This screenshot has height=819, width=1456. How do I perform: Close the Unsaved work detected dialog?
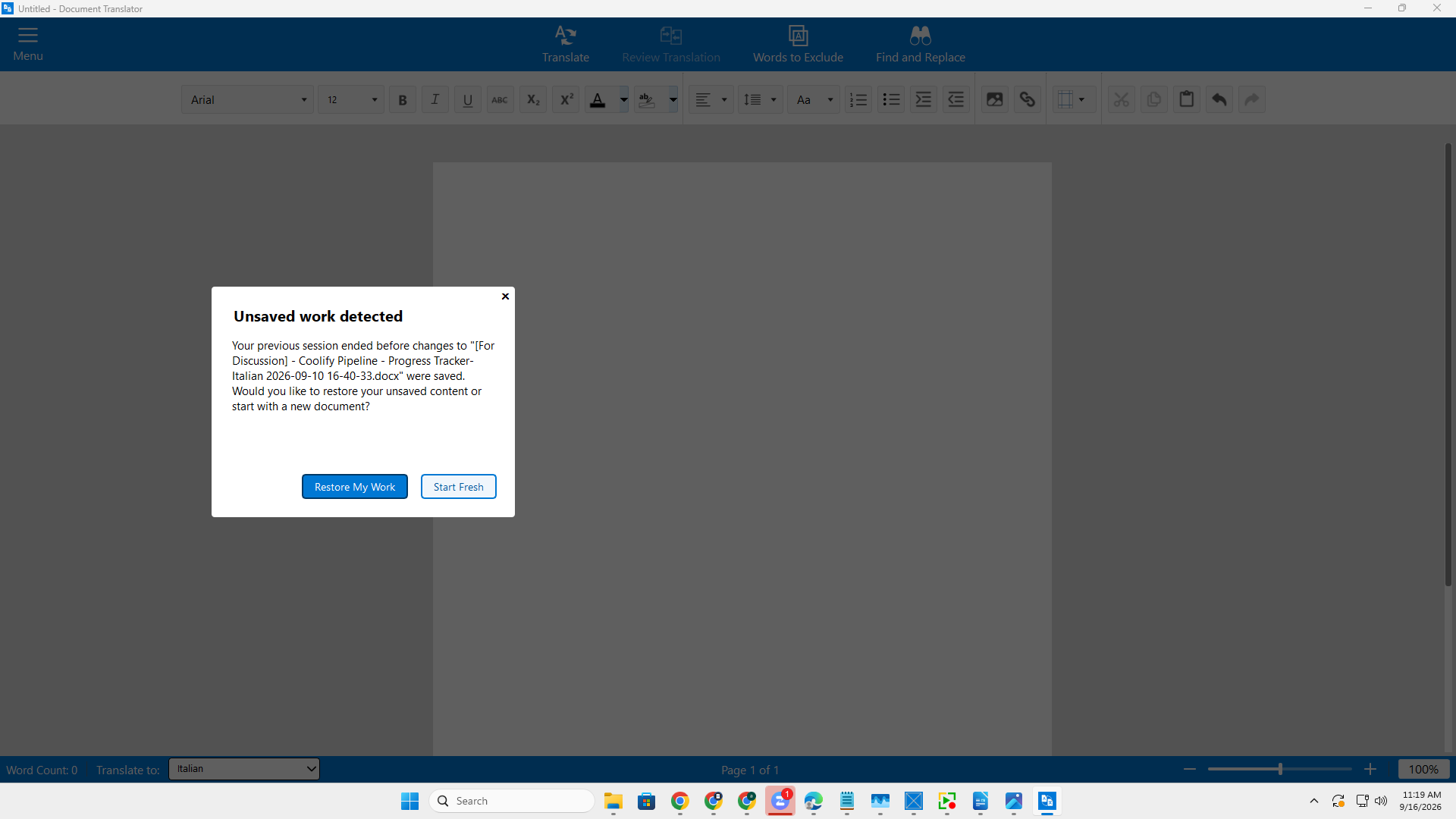click(x=505, y=297)
